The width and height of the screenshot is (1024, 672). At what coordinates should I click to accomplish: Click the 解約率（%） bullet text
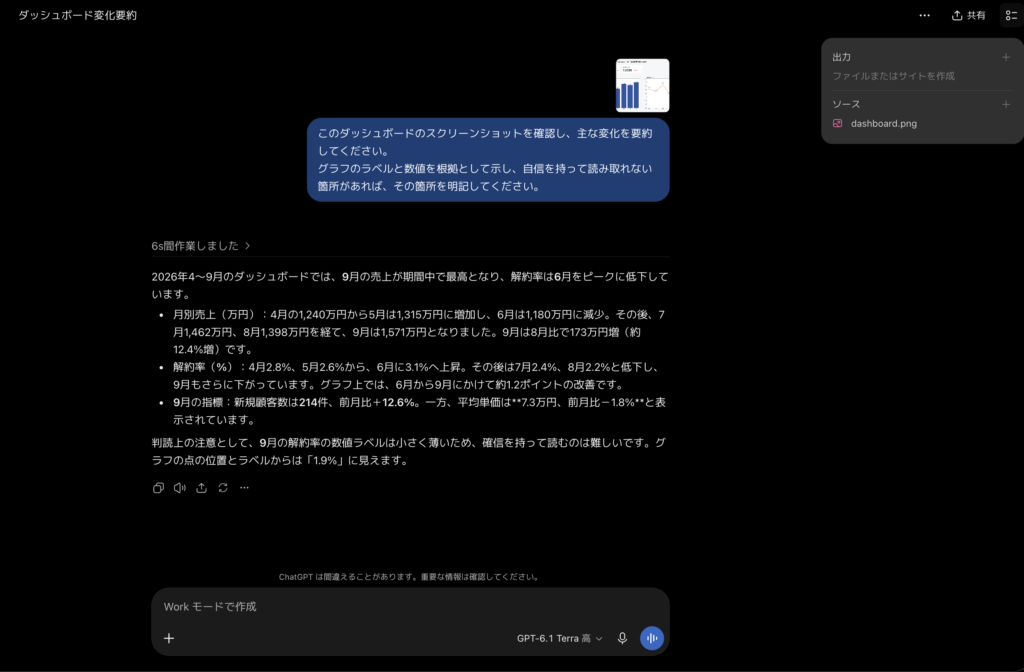click(x=419, y=376)
